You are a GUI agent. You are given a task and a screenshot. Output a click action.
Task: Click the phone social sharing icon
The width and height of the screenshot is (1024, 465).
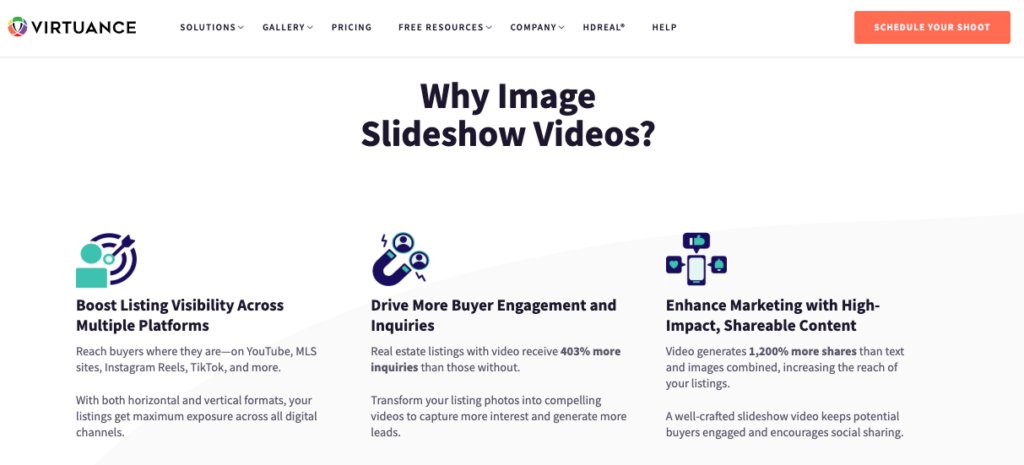pyautogui.click(x=696, y=259)
